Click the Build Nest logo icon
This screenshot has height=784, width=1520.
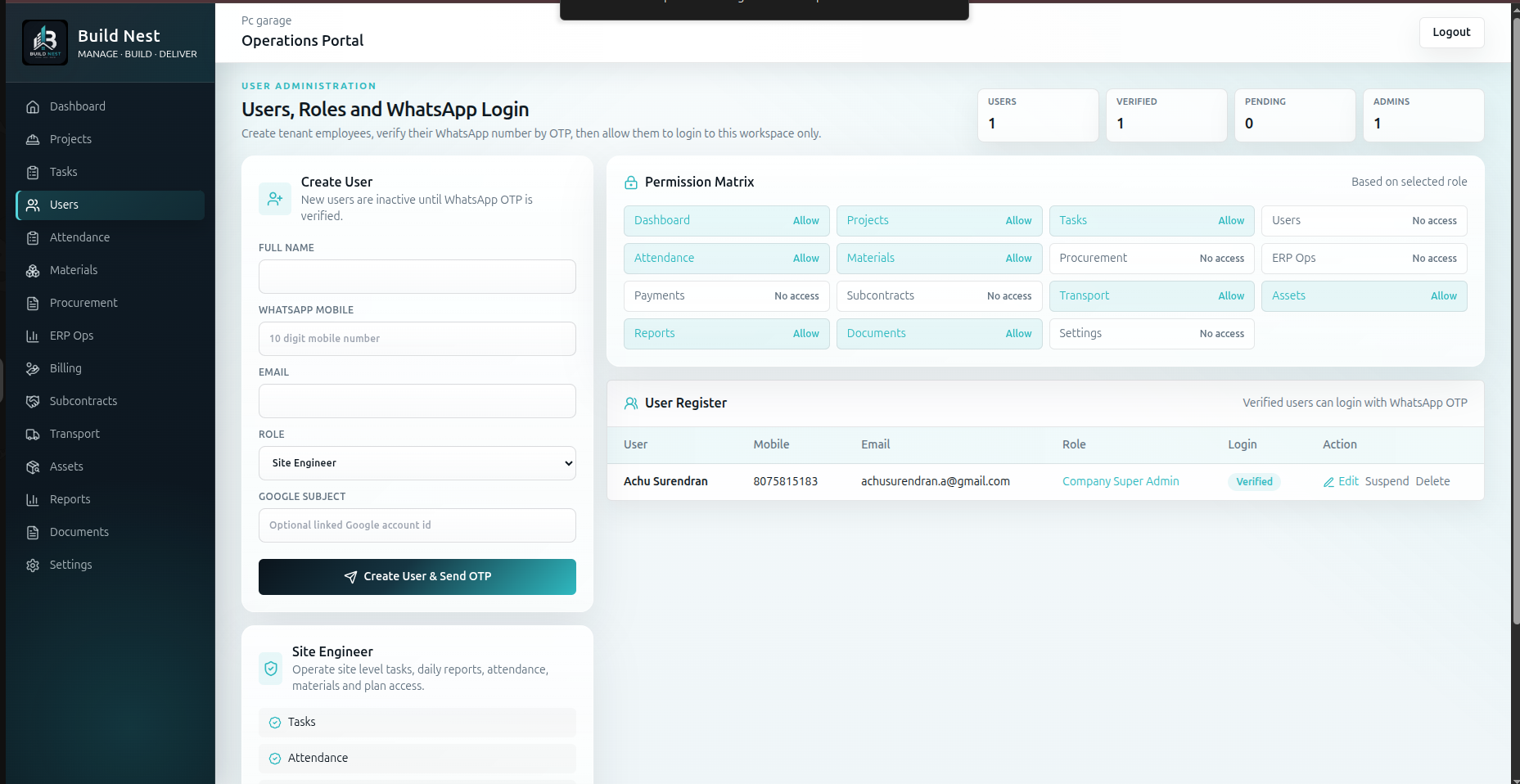coord(45,43)
